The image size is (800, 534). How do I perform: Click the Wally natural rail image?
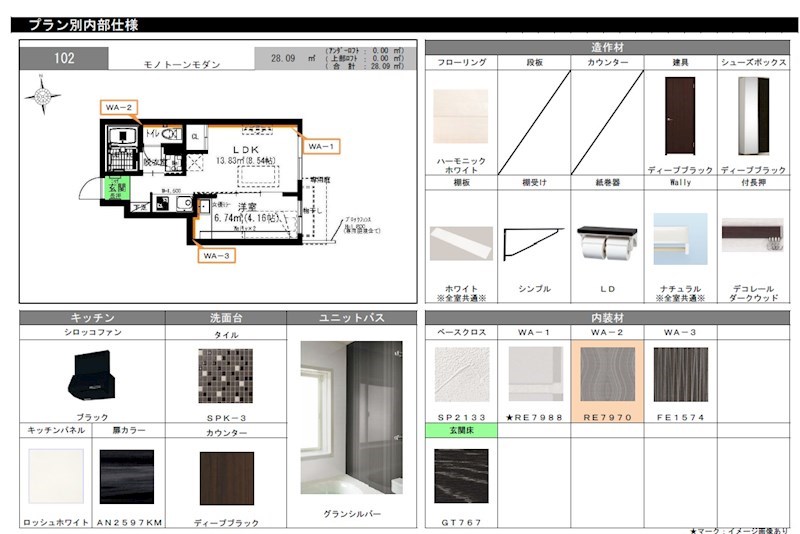click(x=680, y=240)
